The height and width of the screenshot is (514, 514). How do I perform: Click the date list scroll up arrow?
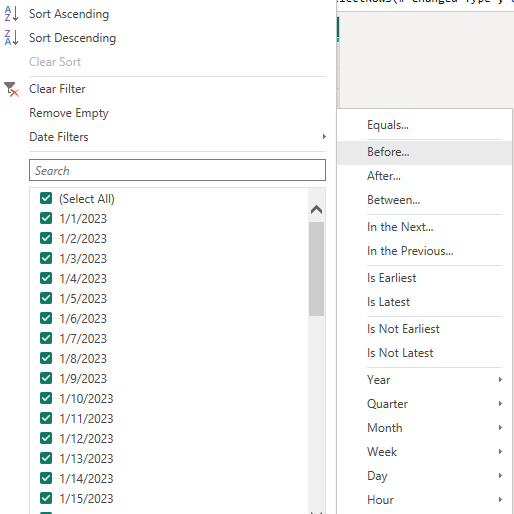point(316,210)
